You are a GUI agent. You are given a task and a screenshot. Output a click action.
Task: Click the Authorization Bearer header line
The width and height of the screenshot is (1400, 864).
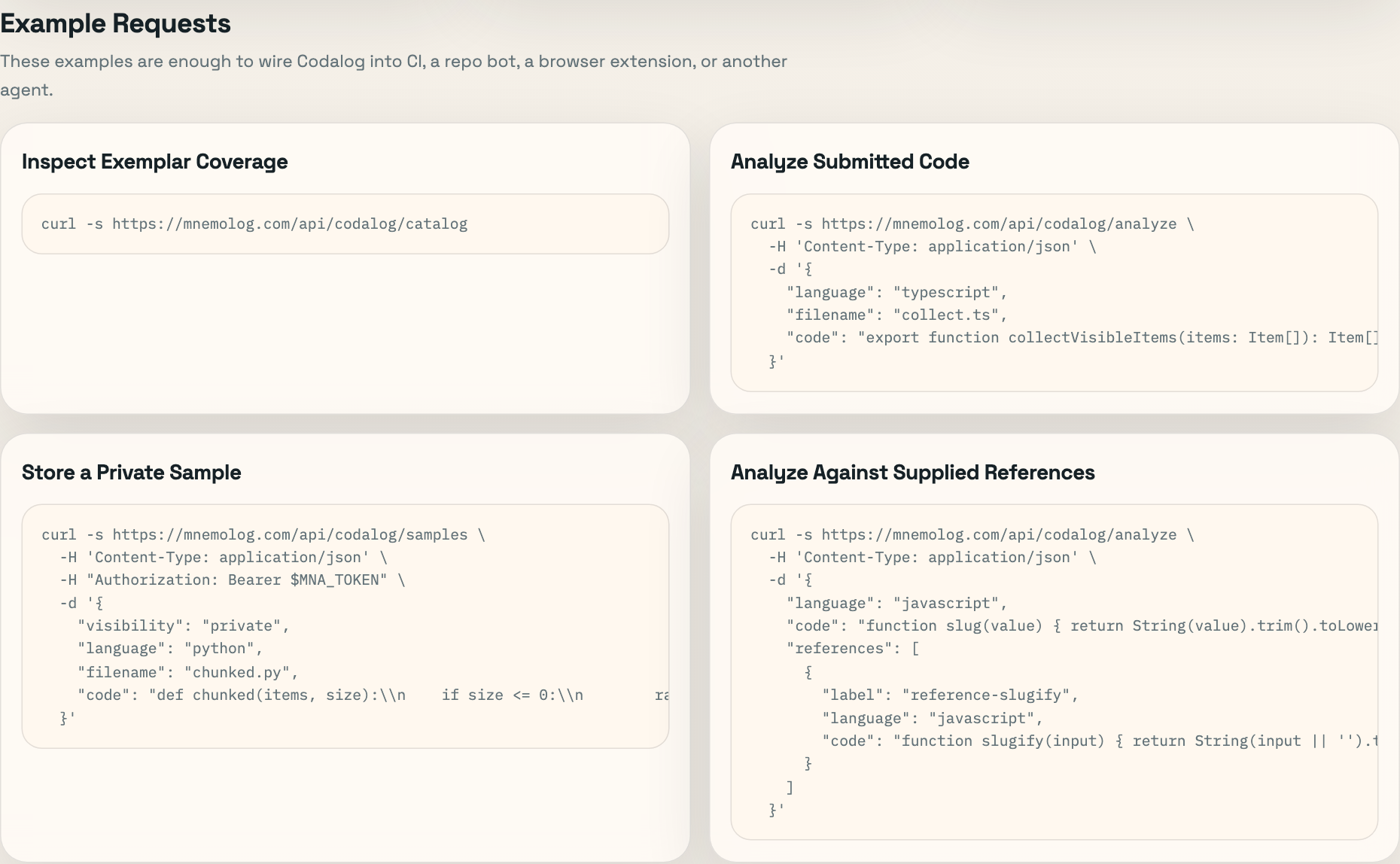point(230,580)
